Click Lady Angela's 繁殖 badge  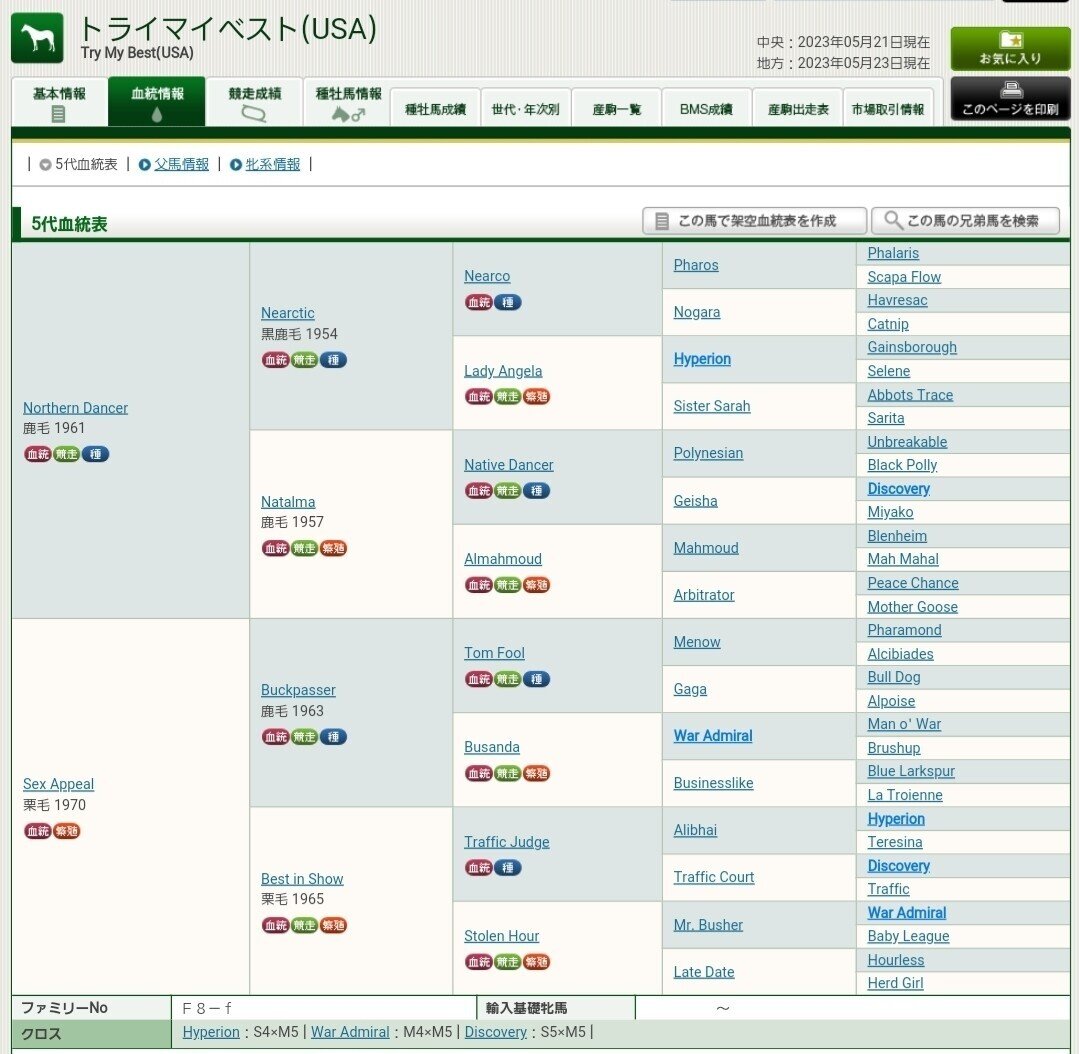pos(536,396)
